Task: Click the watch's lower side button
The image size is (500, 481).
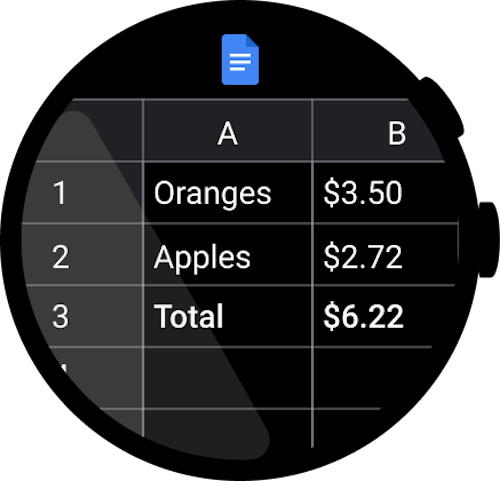Action: point(488,239)
